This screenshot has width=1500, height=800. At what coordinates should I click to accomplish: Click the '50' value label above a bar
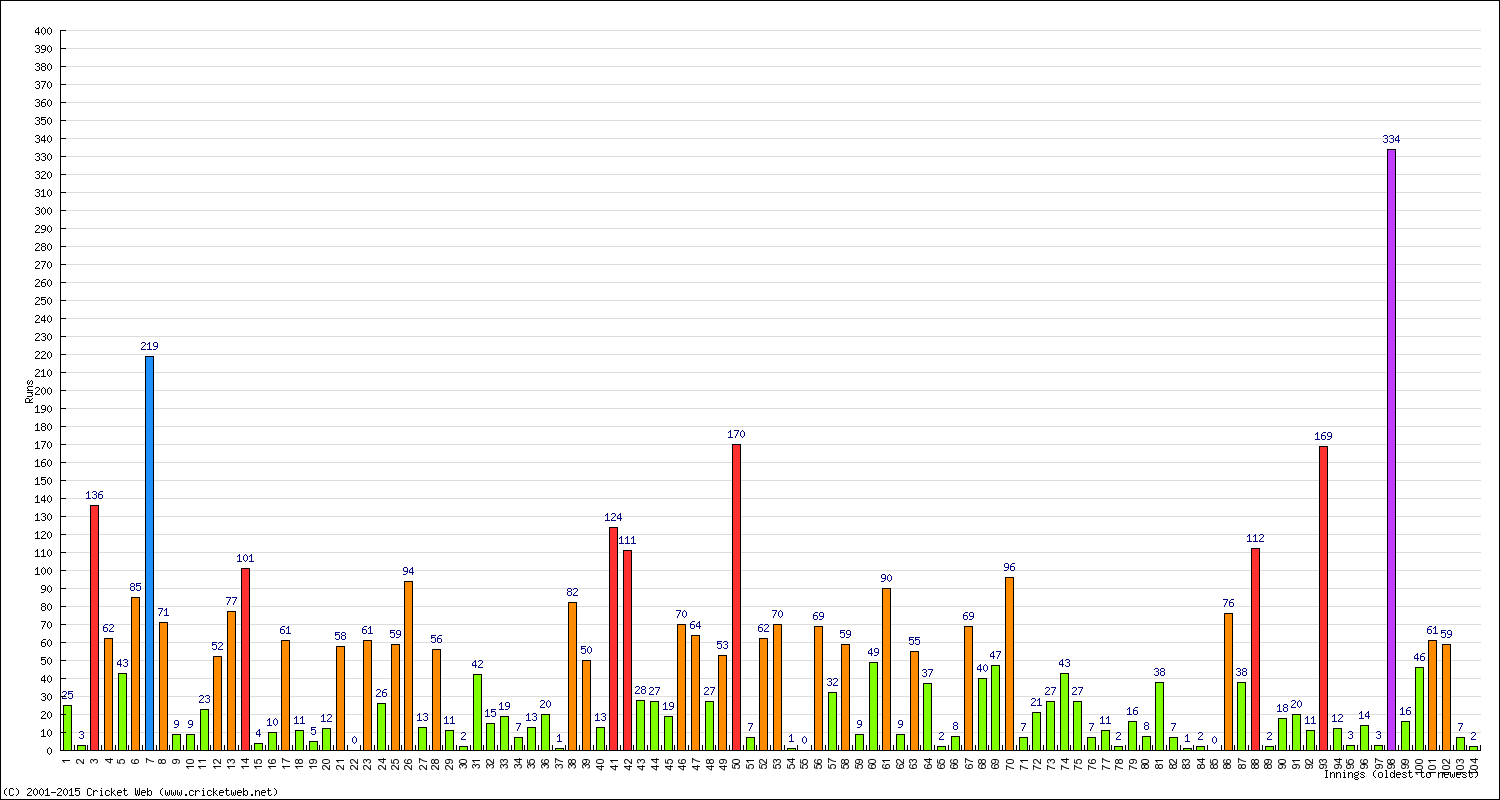(x=586, y=650)
